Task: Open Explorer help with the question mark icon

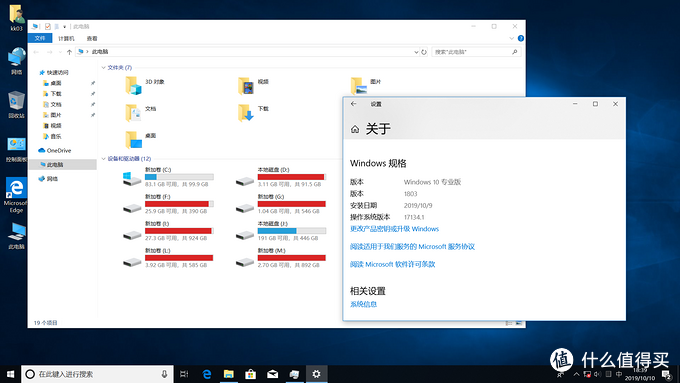Action: pos(521,38)
